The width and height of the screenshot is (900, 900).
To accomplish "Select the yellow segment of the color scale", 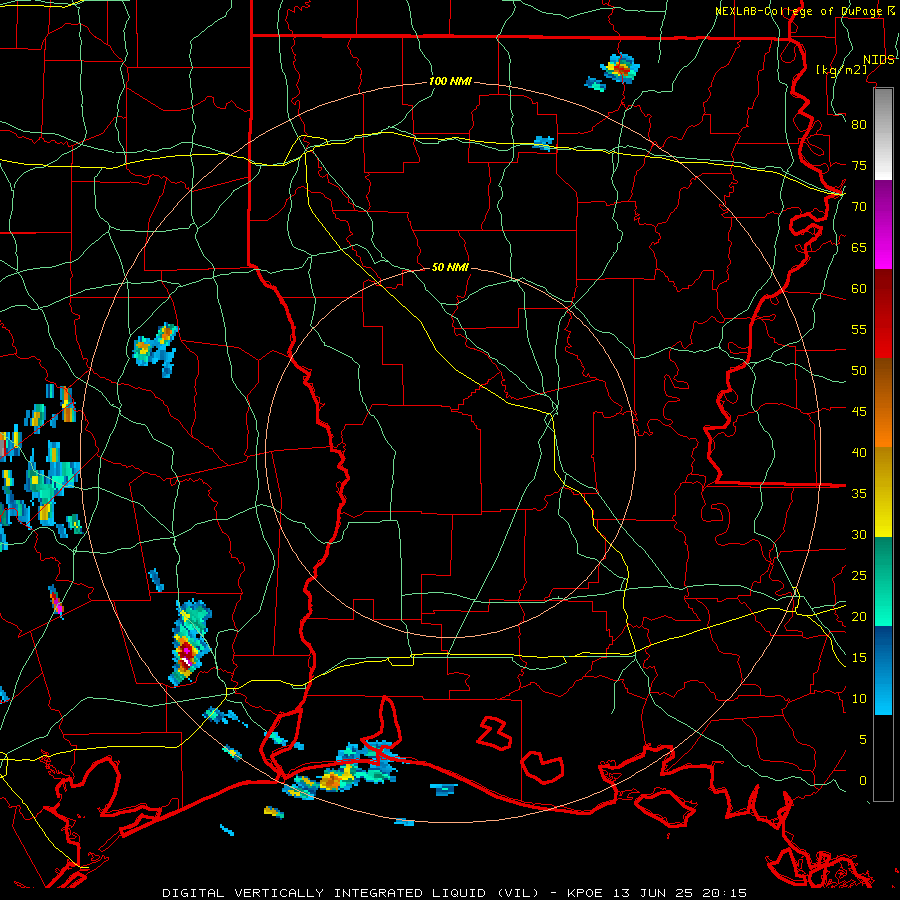I will 883,492.
